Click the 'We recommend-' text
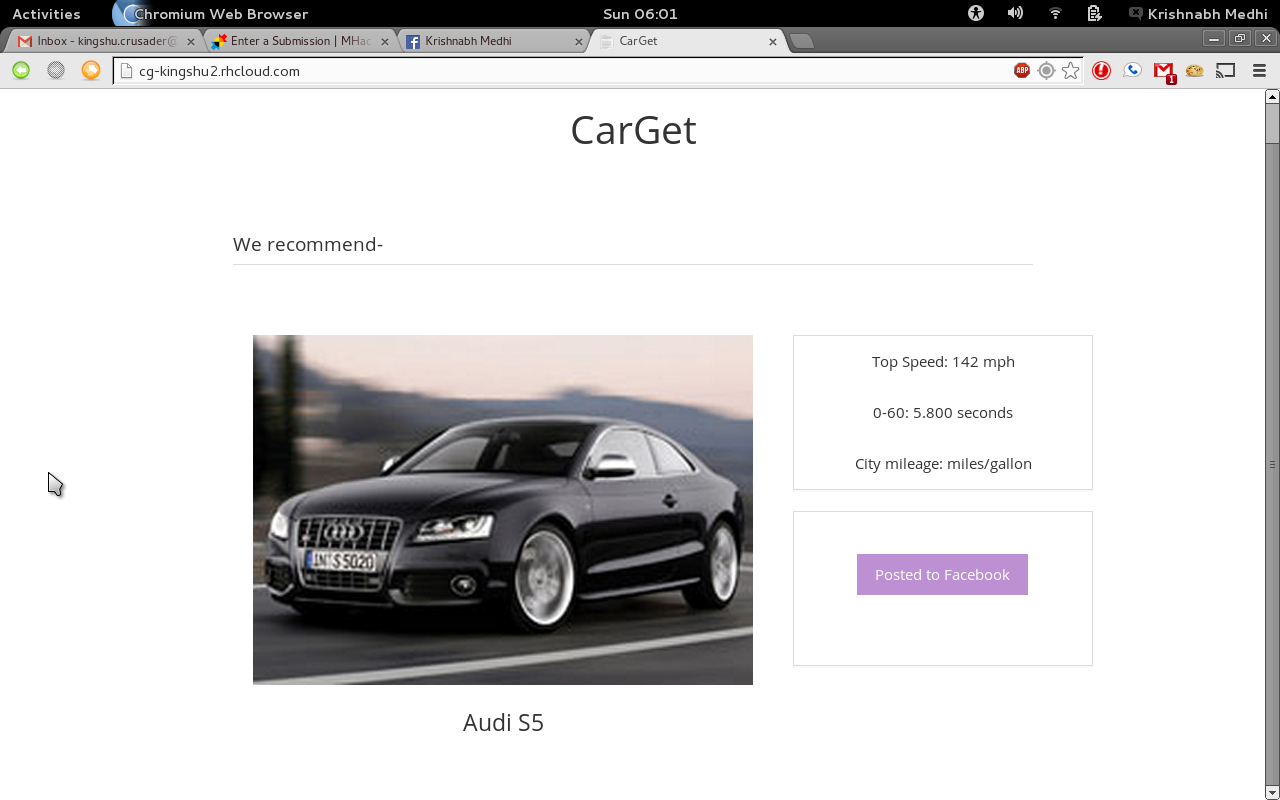This screenshot has height=800, width=1280. pos(308,244)
